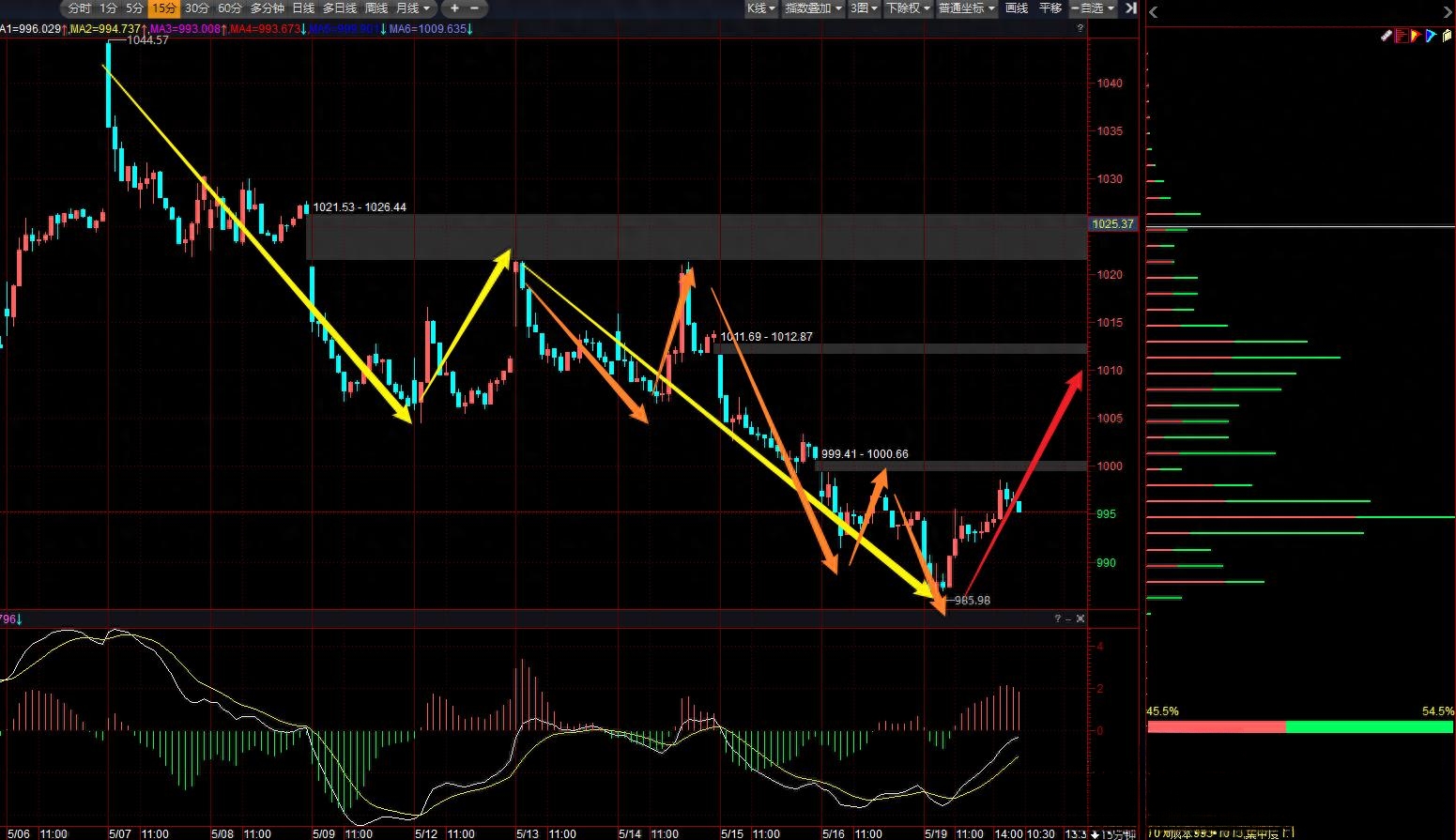Click the MA2=994.737 indicator label

[106, 29]
